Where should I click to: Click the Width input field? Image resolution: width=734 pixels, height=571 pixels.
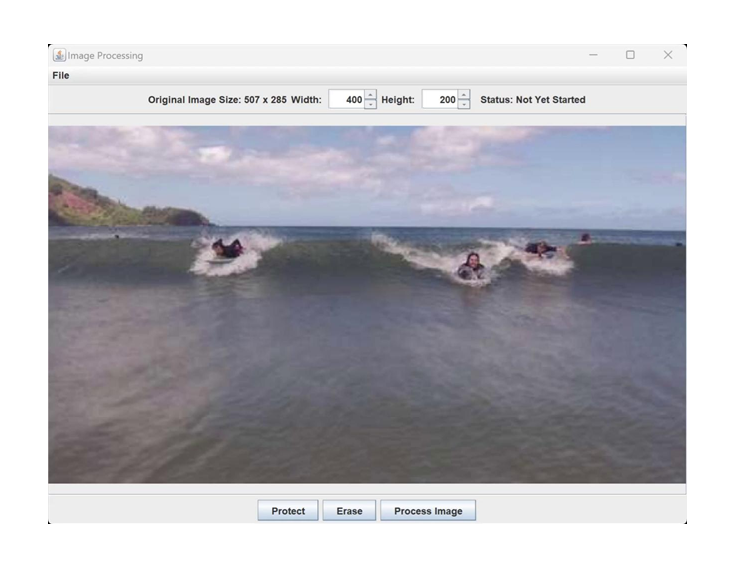pyautogui.click(x=346, y=100)
